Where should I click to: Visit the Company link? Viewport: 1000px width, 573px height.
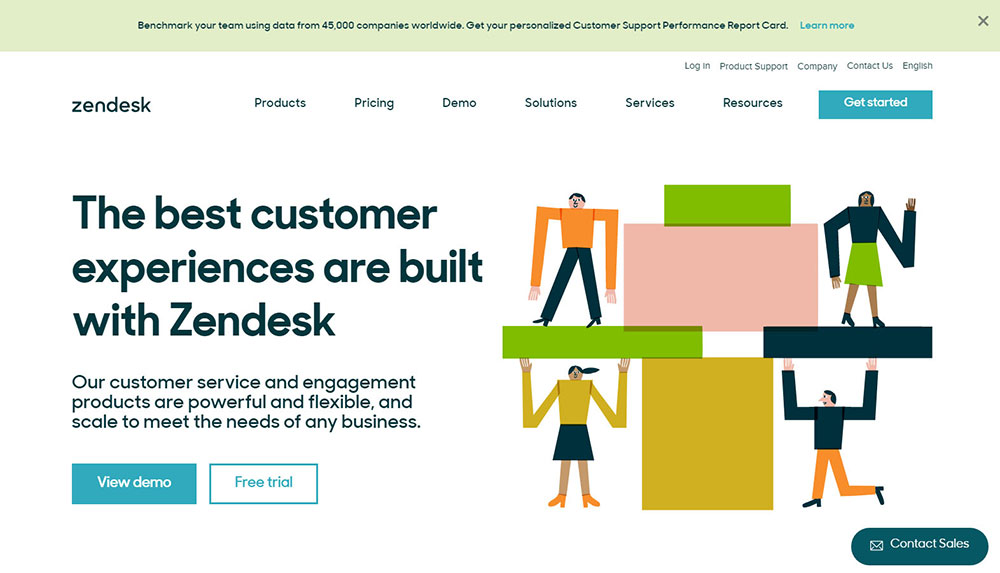click(817, 66)
